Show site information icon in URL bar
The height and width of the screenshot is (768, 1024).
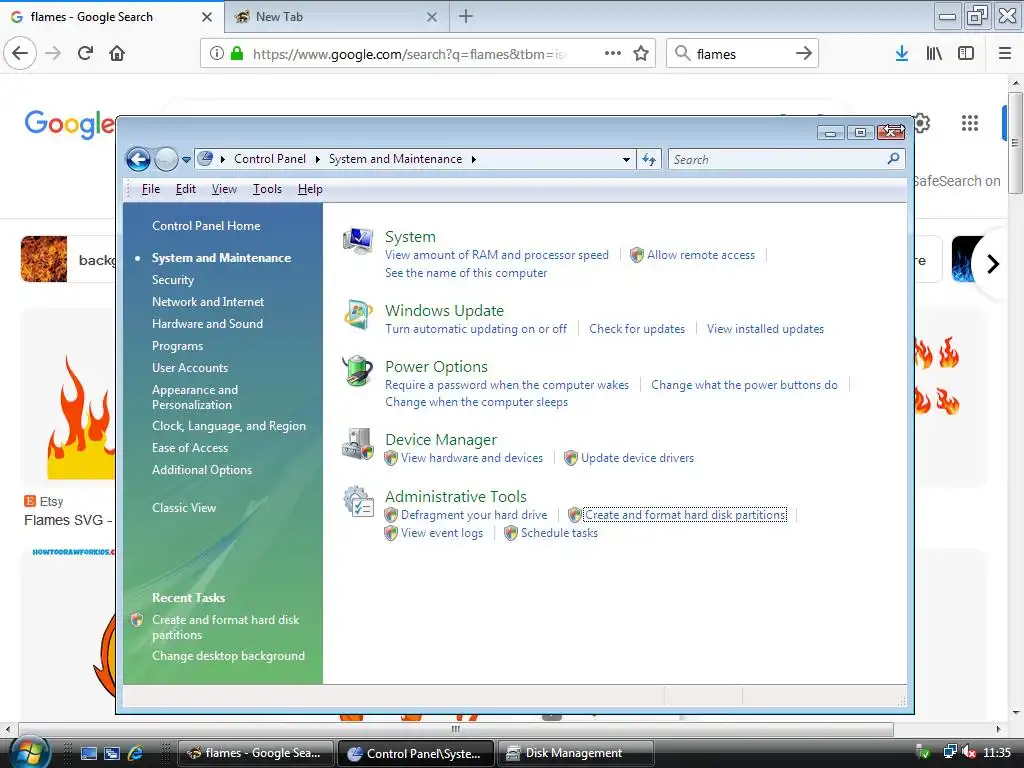tap(216, 53)
